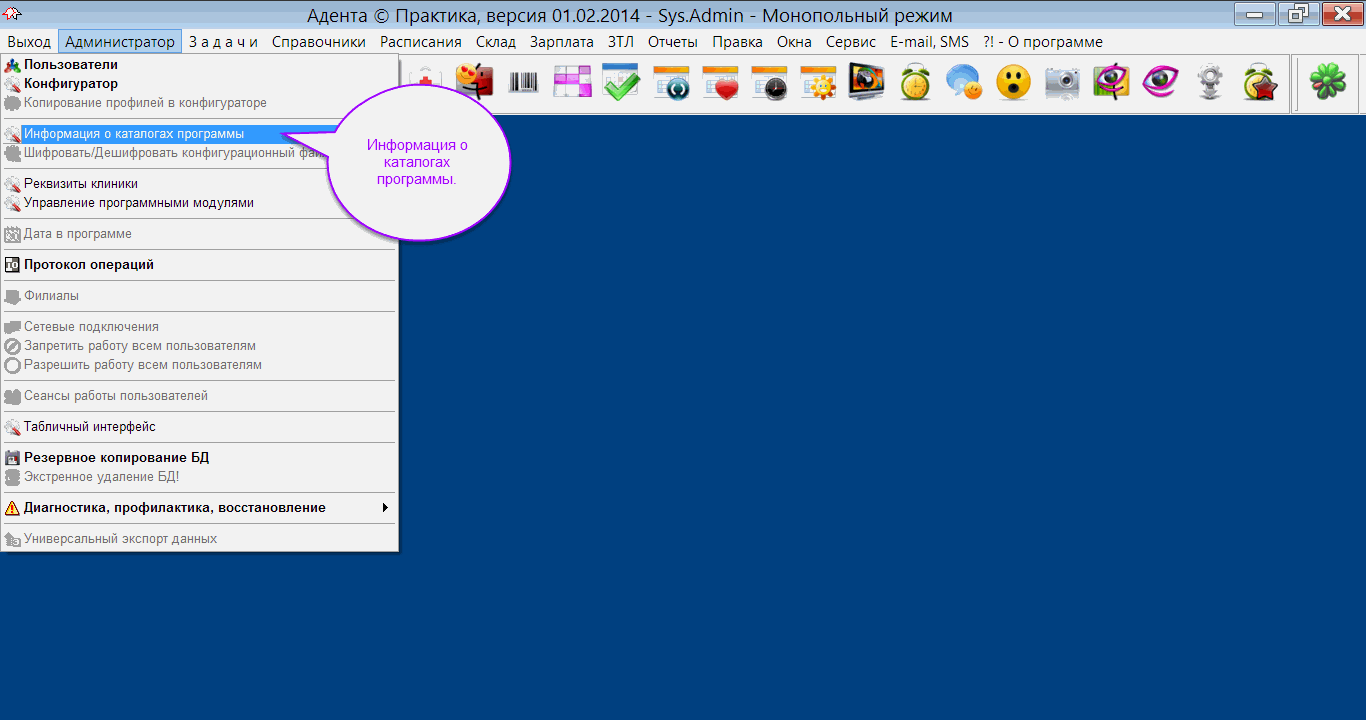Screen dimensions: 1366x720
Task: Select Пользователи in the Администратор menu
Action: pyautogui.click(x=70, y=65)
